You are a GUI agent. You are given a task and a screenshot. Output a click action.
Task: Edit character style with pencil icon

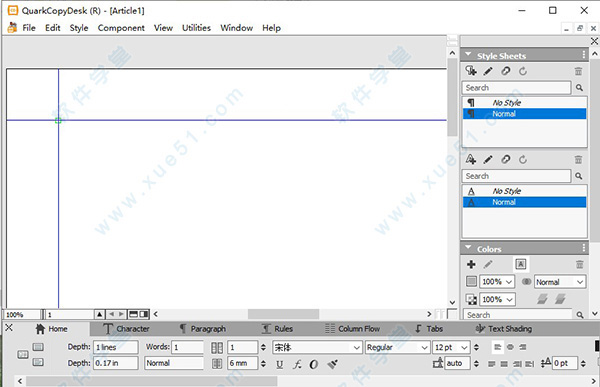488,159
